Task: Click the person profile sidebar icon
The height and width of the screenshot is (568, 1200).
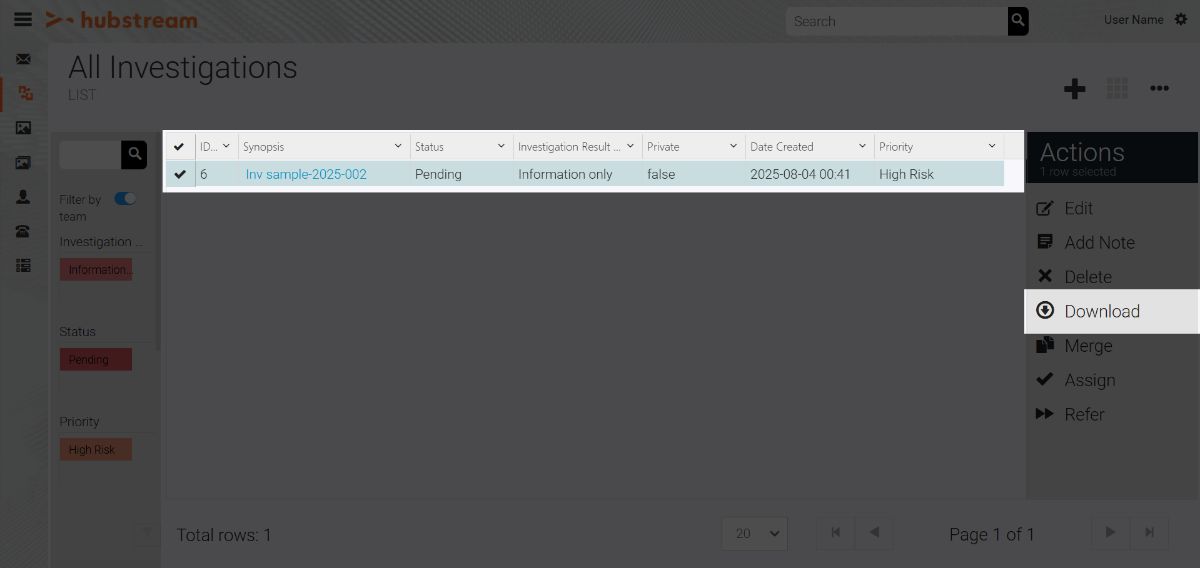Action: tap(24, 197)
